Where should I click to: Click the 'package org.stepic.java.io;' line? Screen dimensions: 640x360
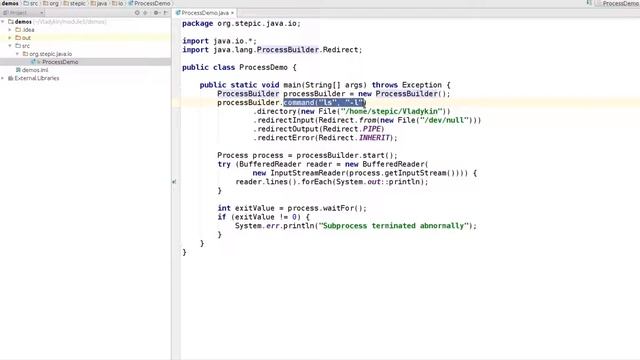pyautogui.click(x=241, y=24)
